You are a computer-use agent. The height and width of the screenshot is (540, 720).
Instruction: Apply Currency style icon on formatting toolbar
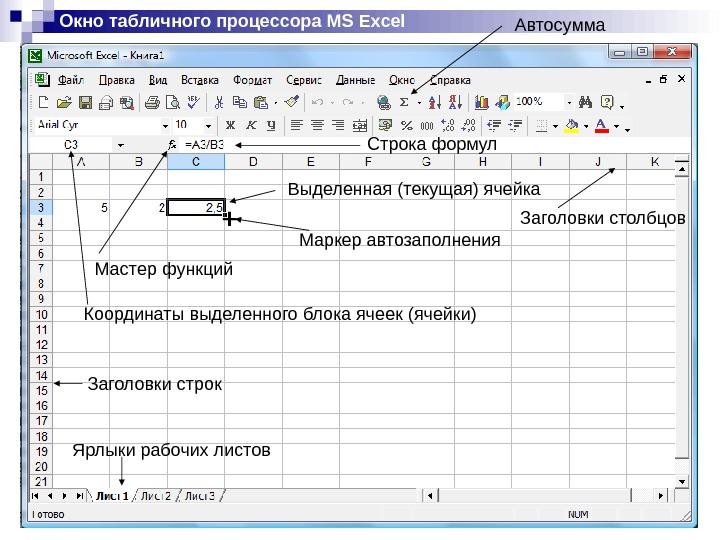click(x=385, y=125)
